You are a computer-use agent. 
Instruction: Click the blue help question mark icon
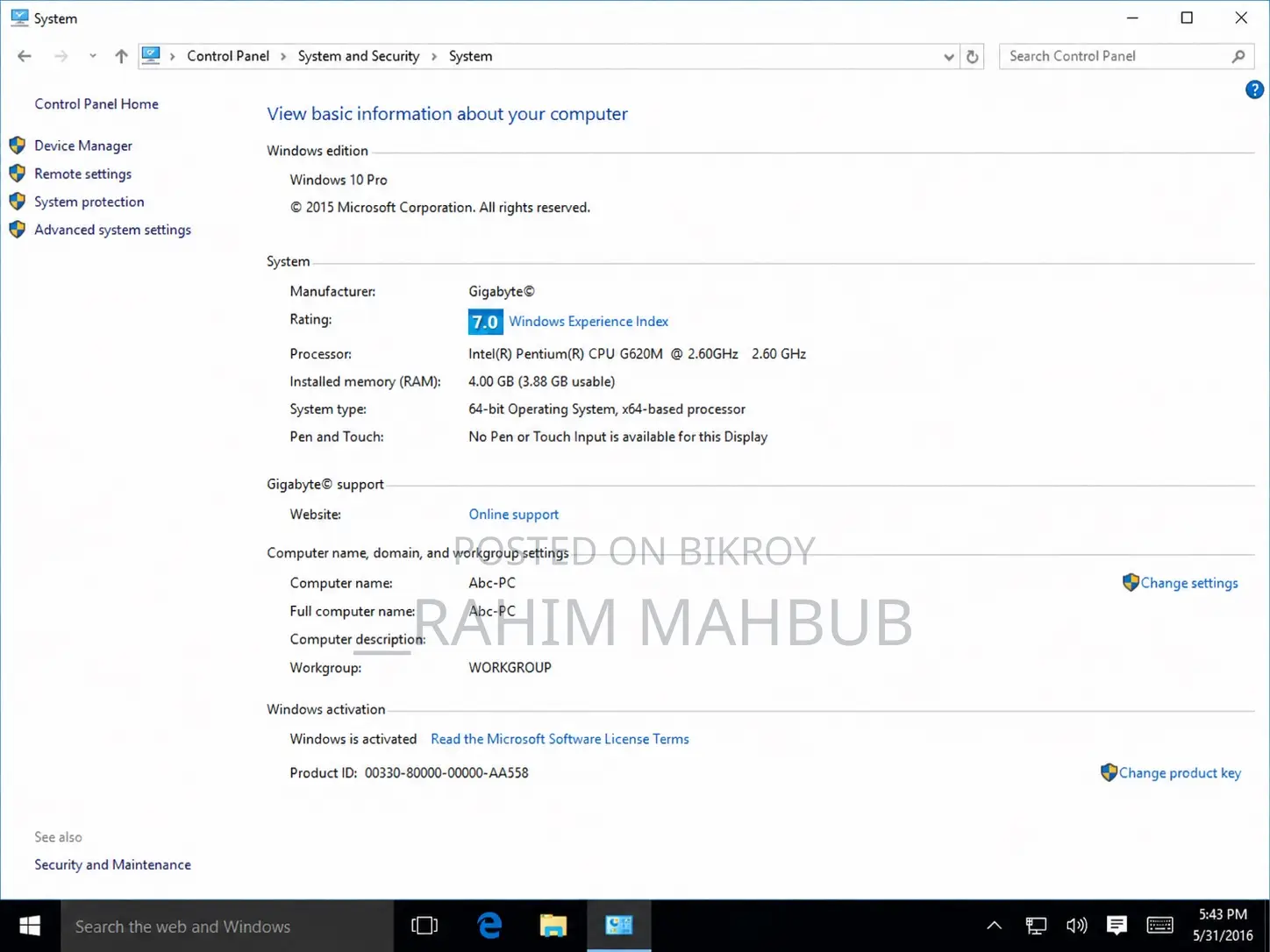1254,89
